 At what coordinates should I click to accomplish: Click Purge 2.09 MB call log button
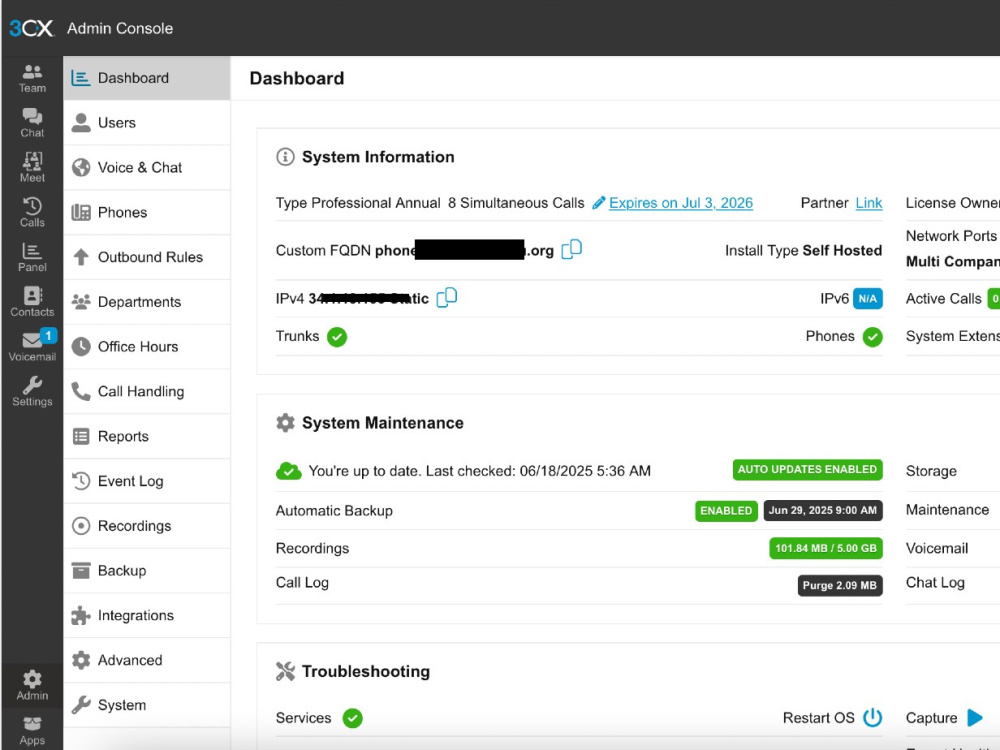click(x=840, y=585)
